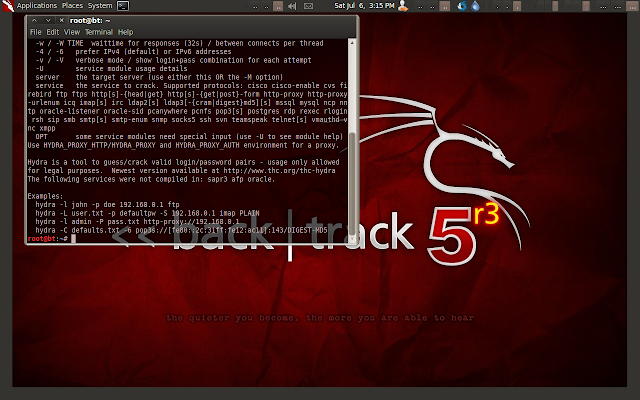The image size is (640, 400).
Task: Open the terminal Help menu
Action: (x=125, y=32)
